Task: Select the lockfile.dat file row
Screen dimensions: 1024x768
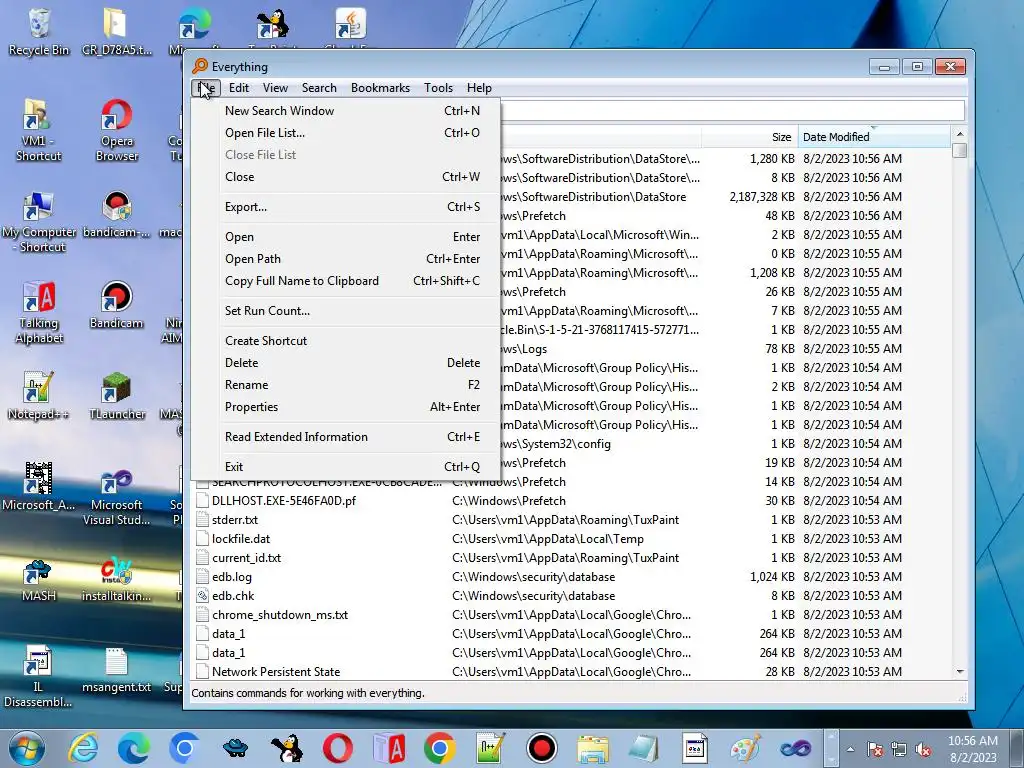Action: coord(572,539)
